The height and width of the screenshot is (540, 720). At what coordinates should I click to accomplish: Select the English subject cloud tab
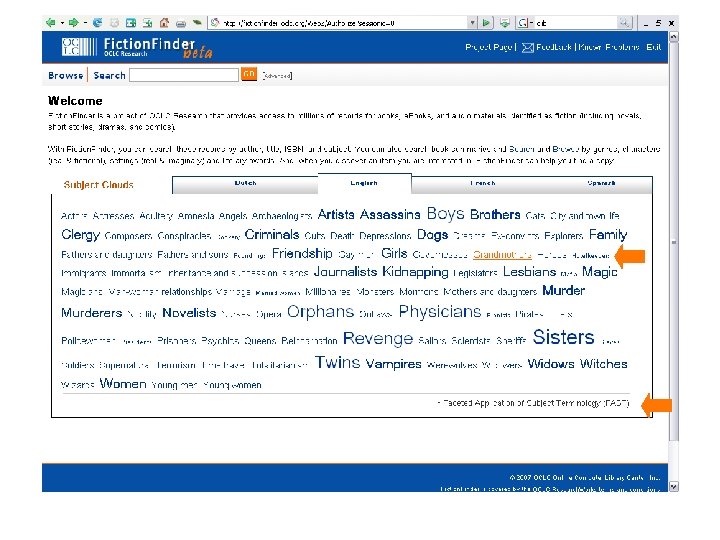click(364, 183)
